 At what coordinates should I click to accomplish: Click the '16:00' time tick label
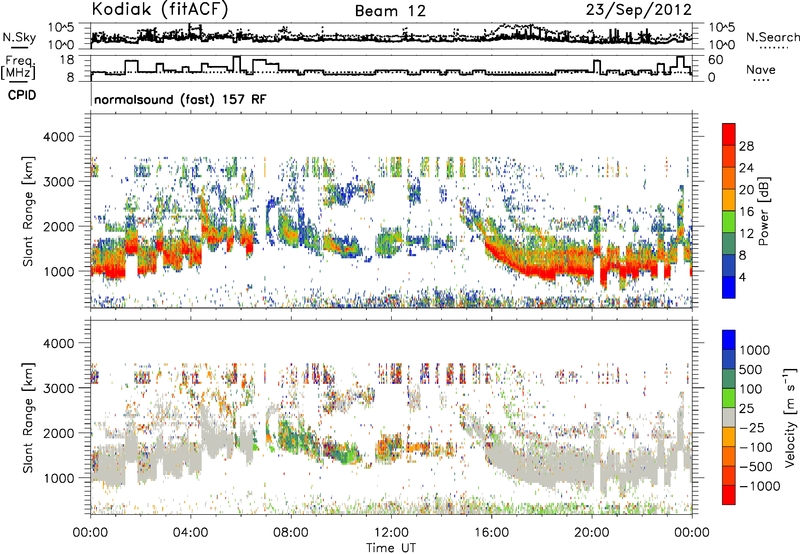coord(491,533)
